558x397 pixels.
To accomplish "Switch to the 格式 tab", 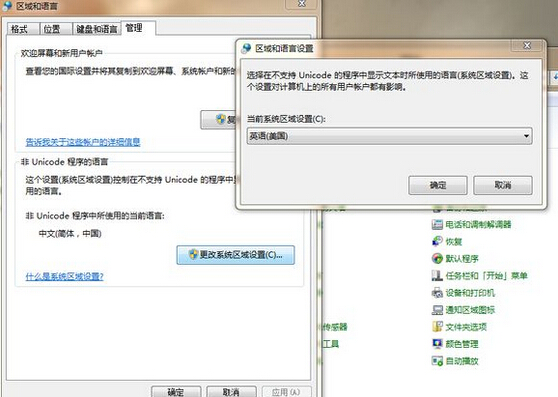I will pos(22,29).
